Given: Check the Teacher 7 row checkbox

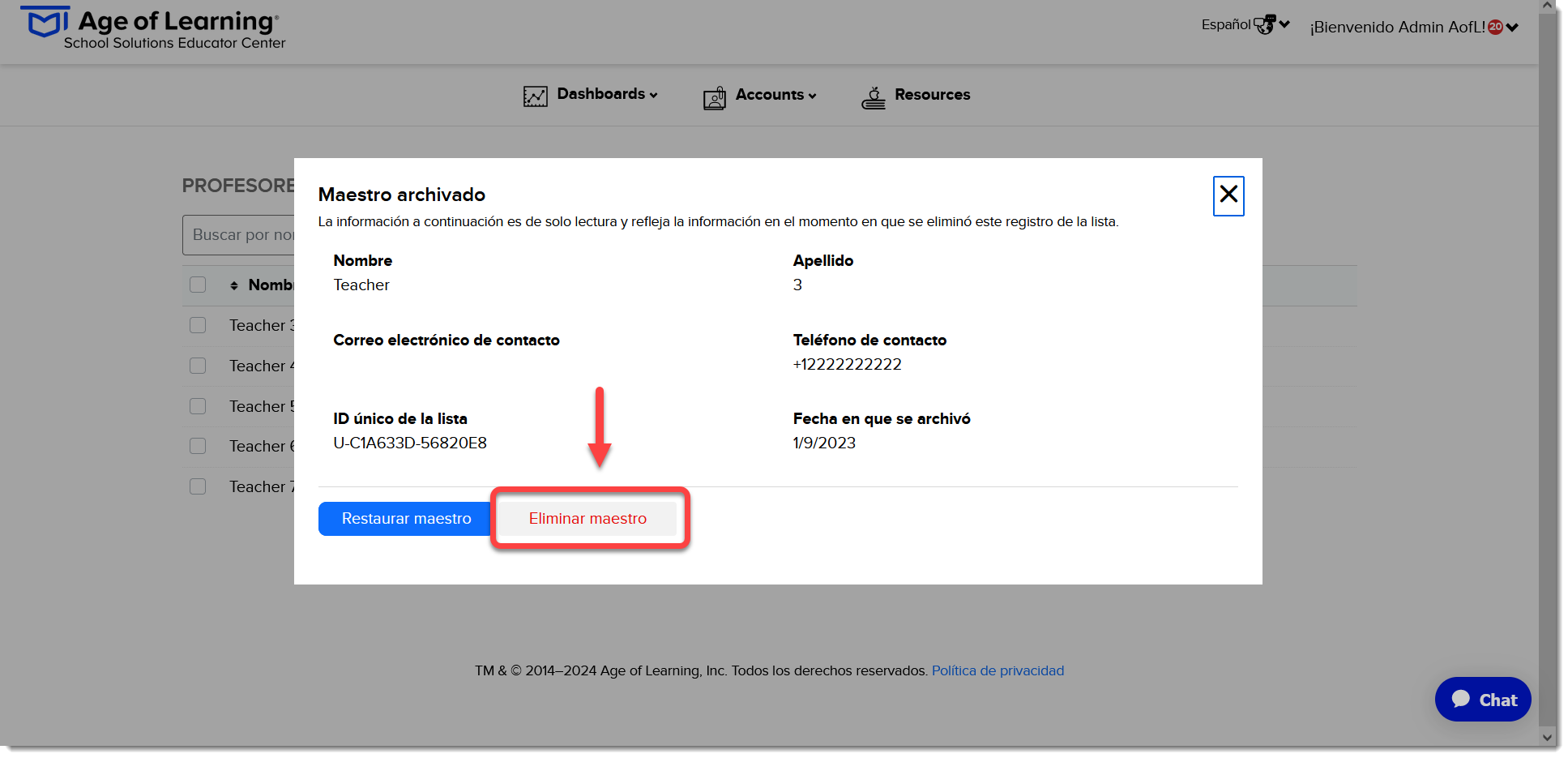Looking at the screenshot, I should (198, 486).
